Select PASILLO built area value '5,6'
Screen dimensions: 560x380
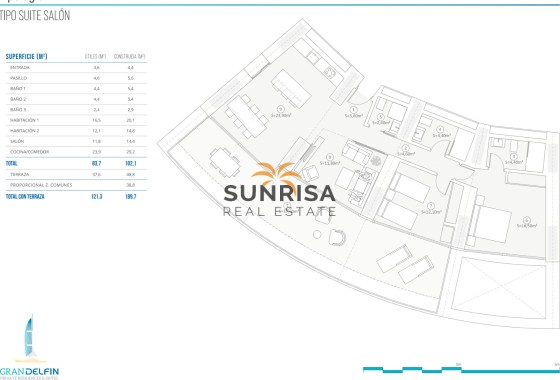(x=131, y=78)
